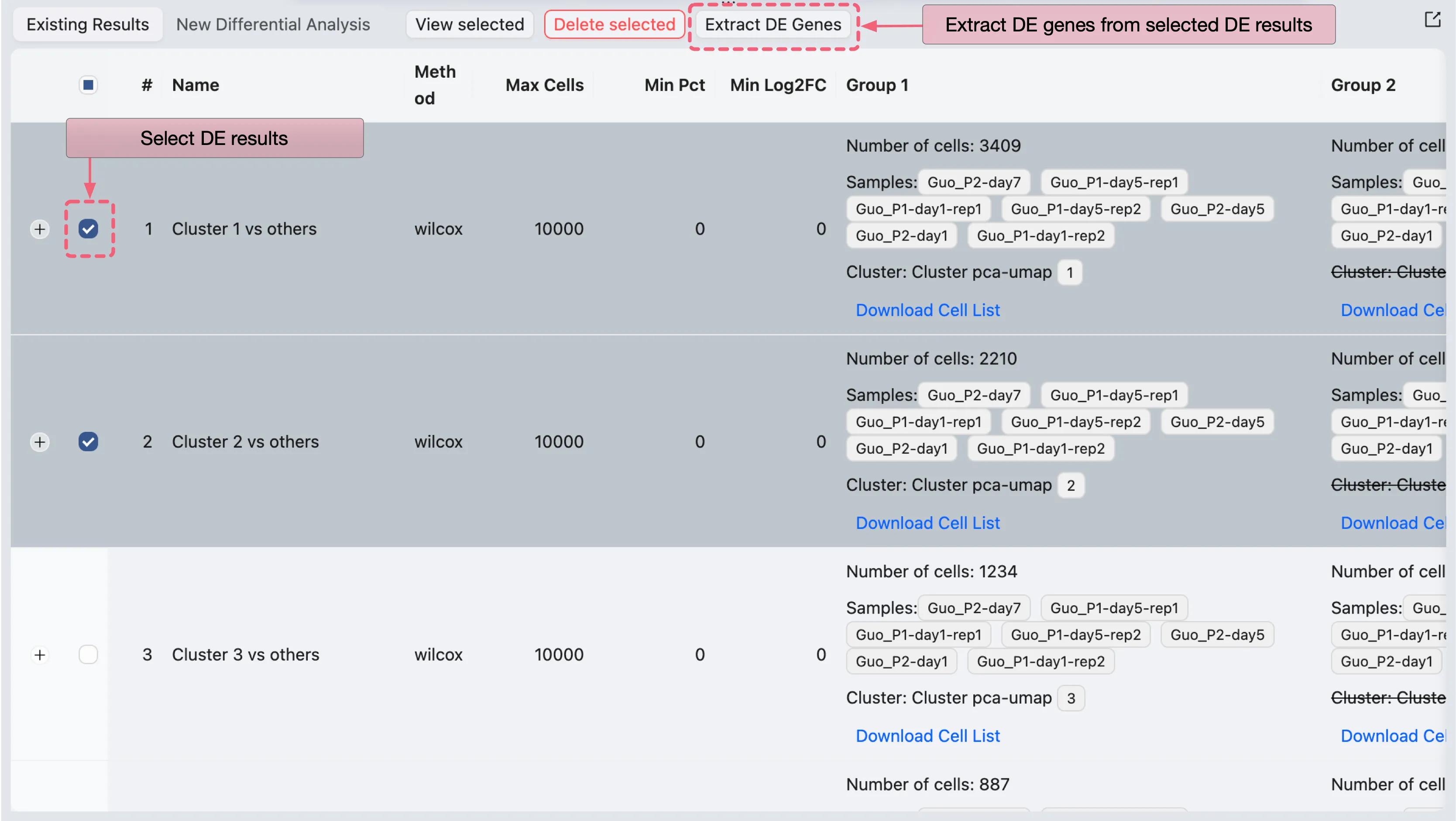Check Cluster 3 vs others checkbox
This screenshot has width=1456, height=821.
tap(88, 655)
